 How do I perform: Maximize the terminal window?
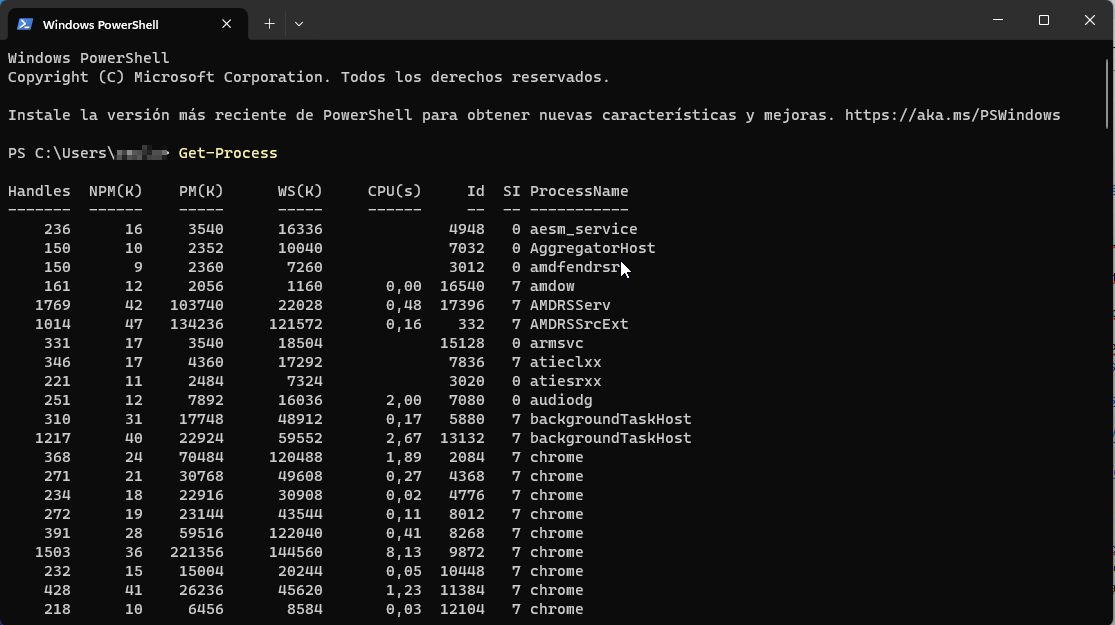pos(1043,20)
